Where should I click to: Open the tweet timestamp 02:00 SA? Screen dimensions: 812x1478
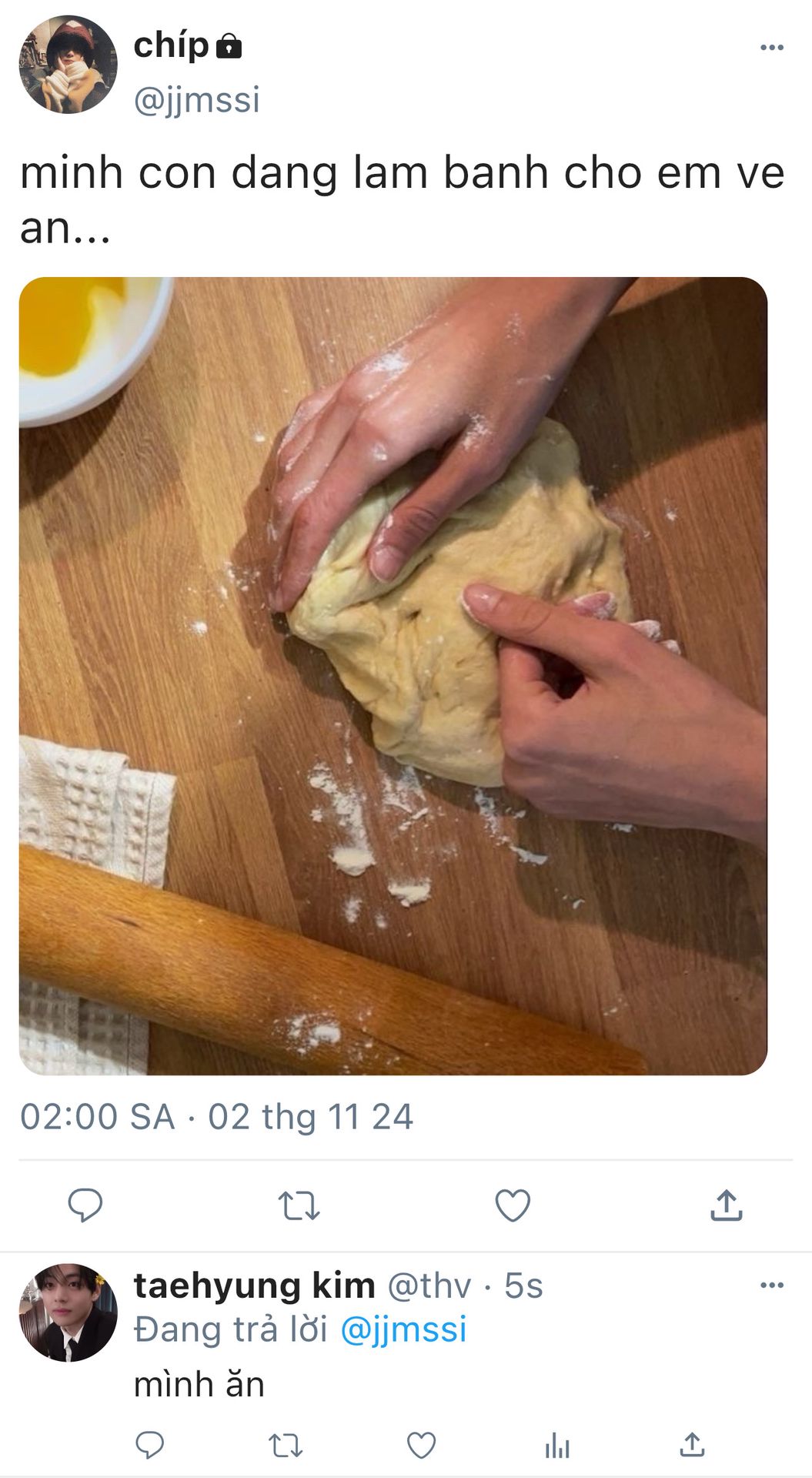coord(97,1117)
